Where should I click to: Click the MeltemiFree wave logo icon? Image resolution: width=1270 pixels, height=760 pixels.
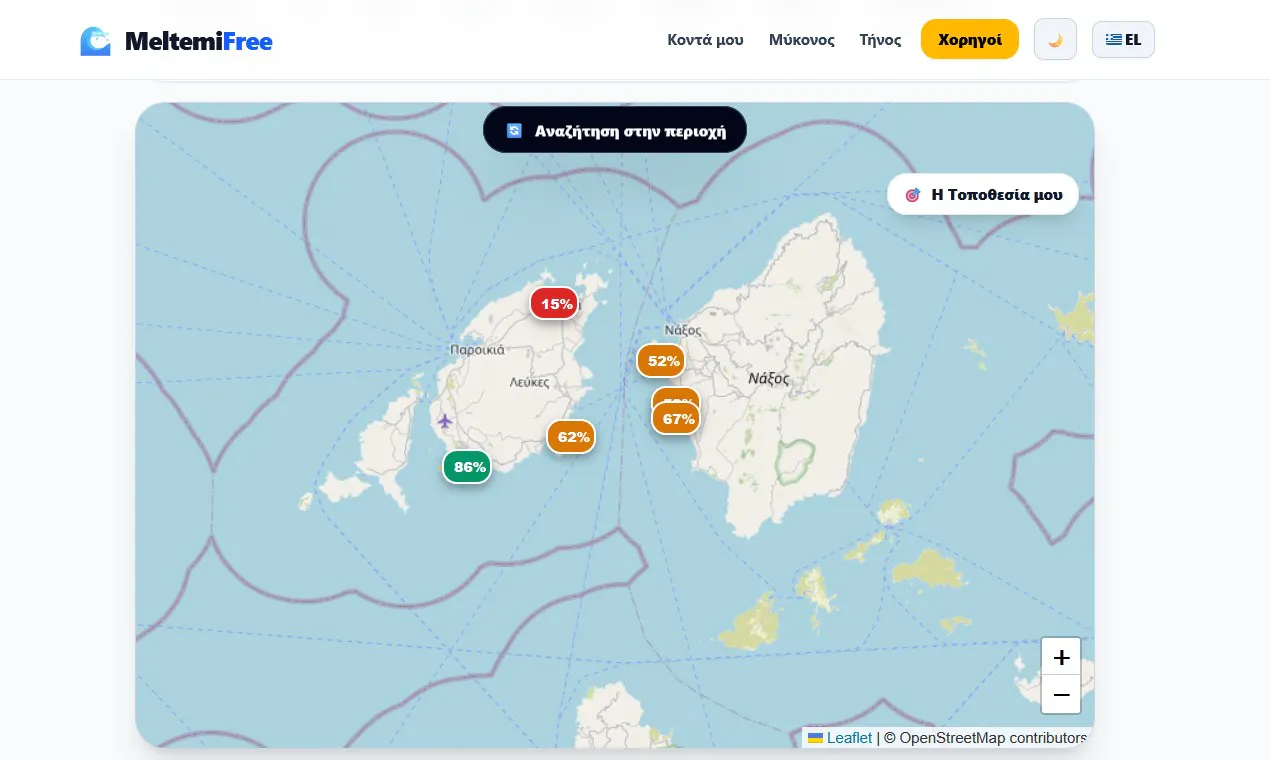[x=96, y=41]
